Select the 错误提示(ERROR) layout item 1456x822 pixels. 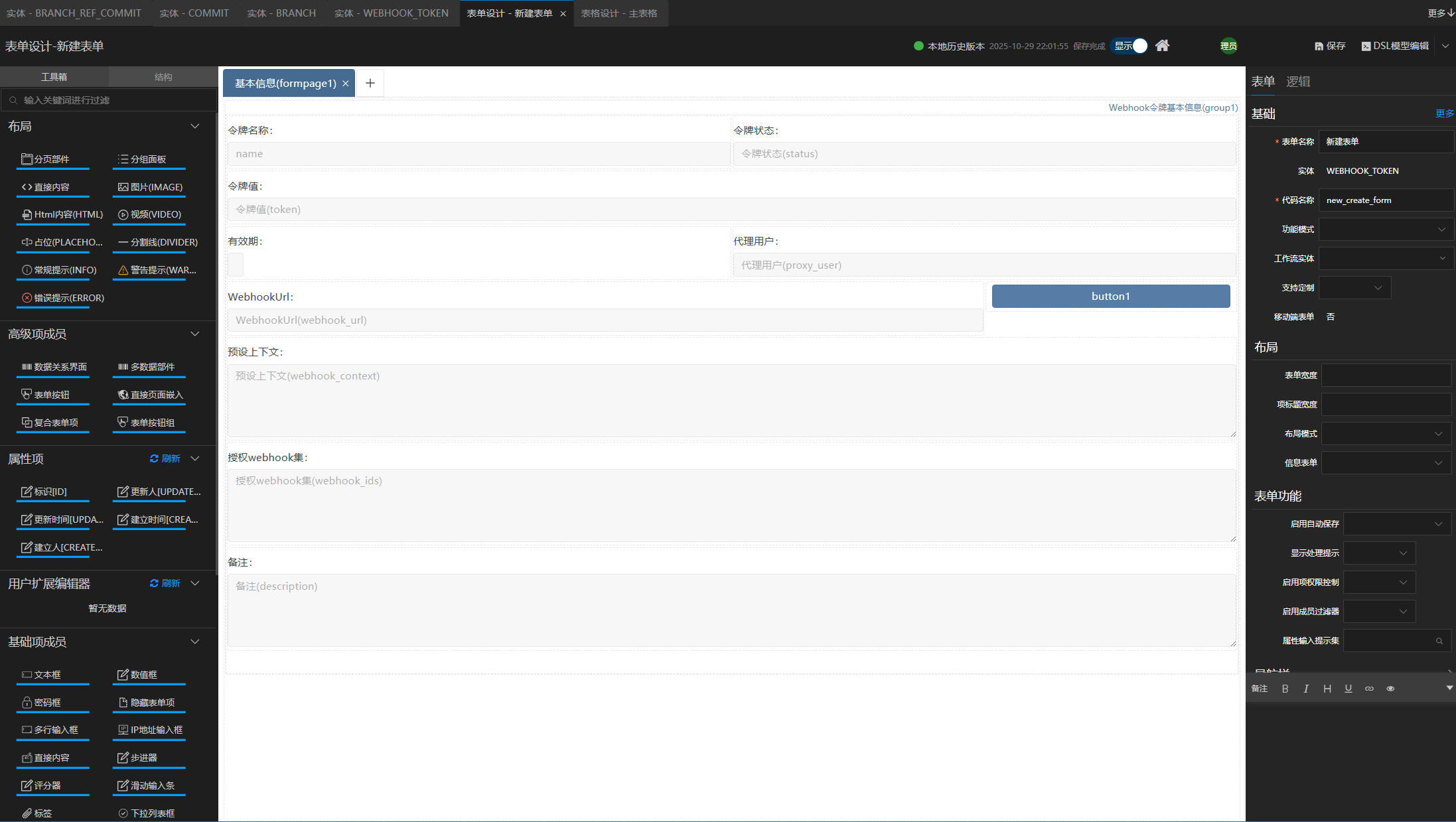pyautogui.click(x=62, y=298)
